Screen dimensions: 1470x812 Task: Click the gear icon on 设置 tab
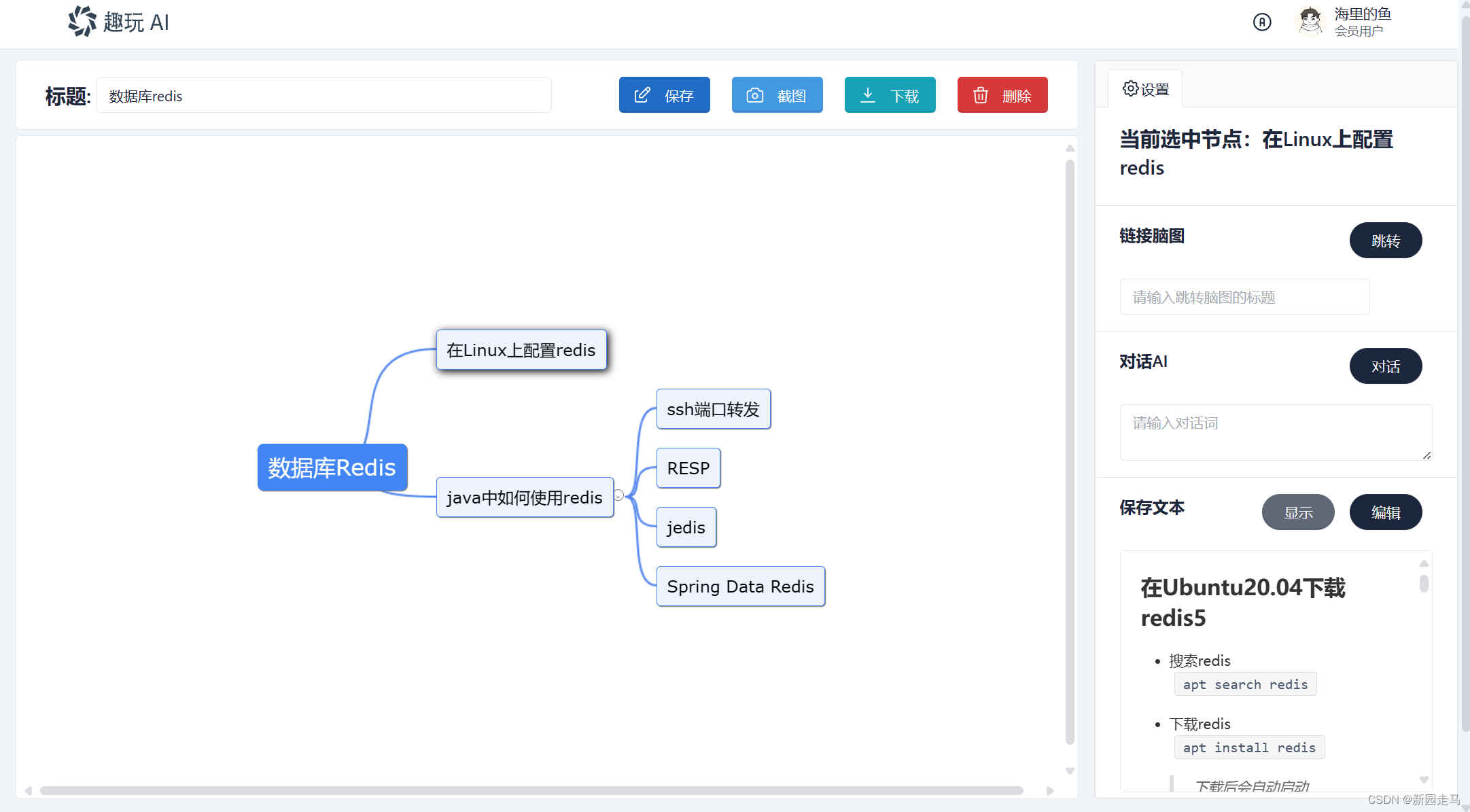pyautogui.click(x=1130, y=89)
